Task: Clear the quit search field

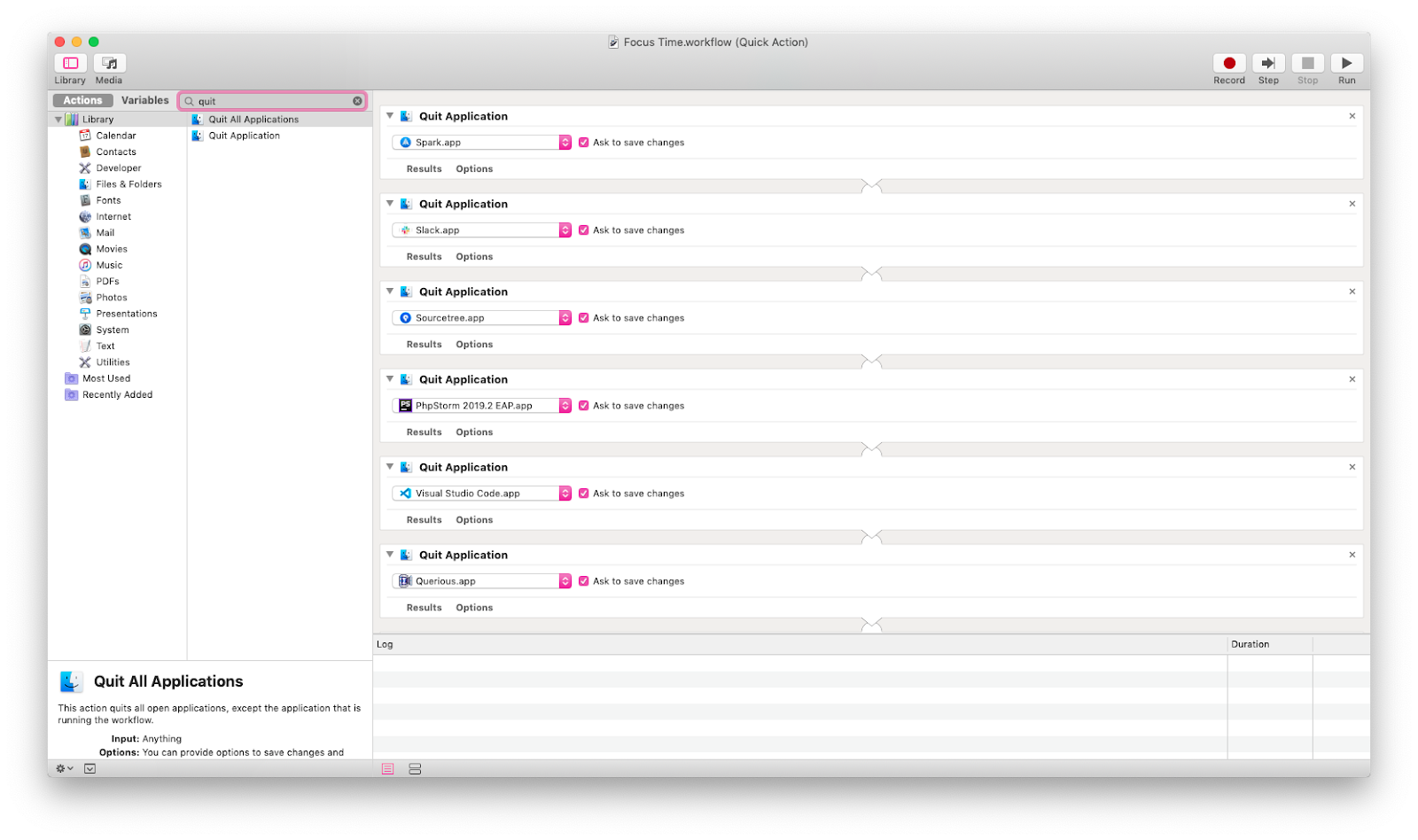Action: (x=357, y=101)
